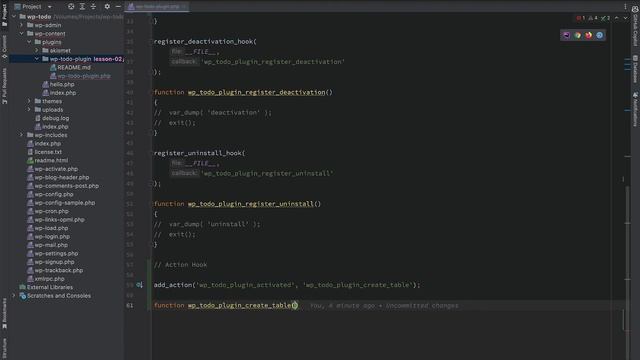The image size is (640, 360).
Task: Go to next highlighted error arrow
Action: coord(625,18)
